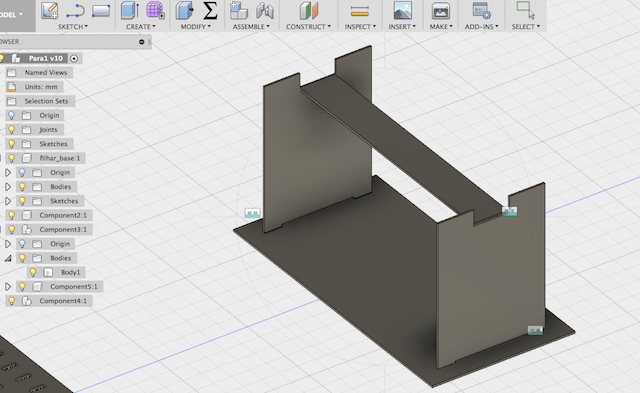Hide Body1 using its lightbulb
Image resolution: width=640 pixels, height=393 pixels.
(33, 272)
